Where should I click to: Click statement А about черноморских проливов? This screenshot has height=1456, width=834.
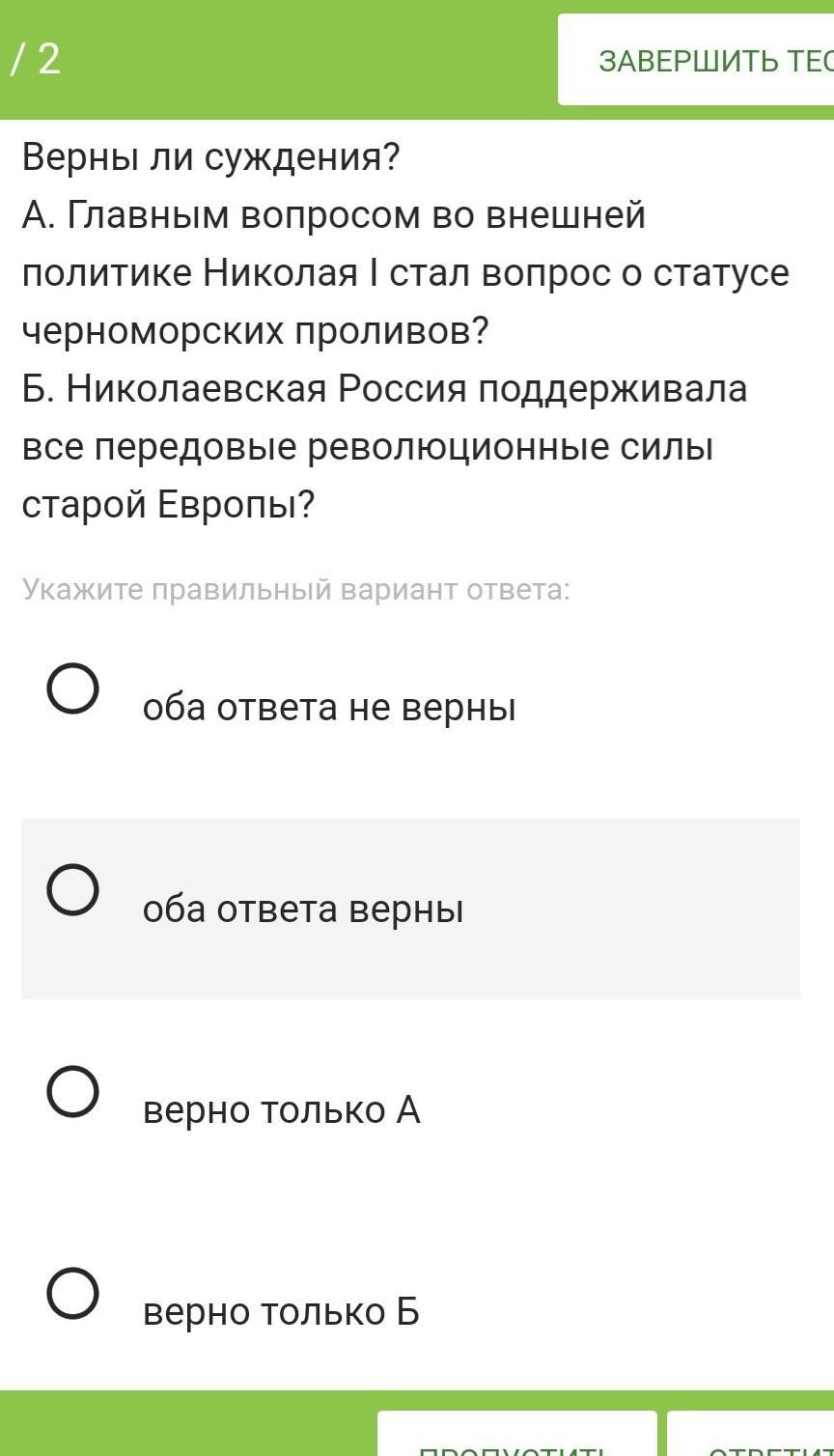[405, 272]
